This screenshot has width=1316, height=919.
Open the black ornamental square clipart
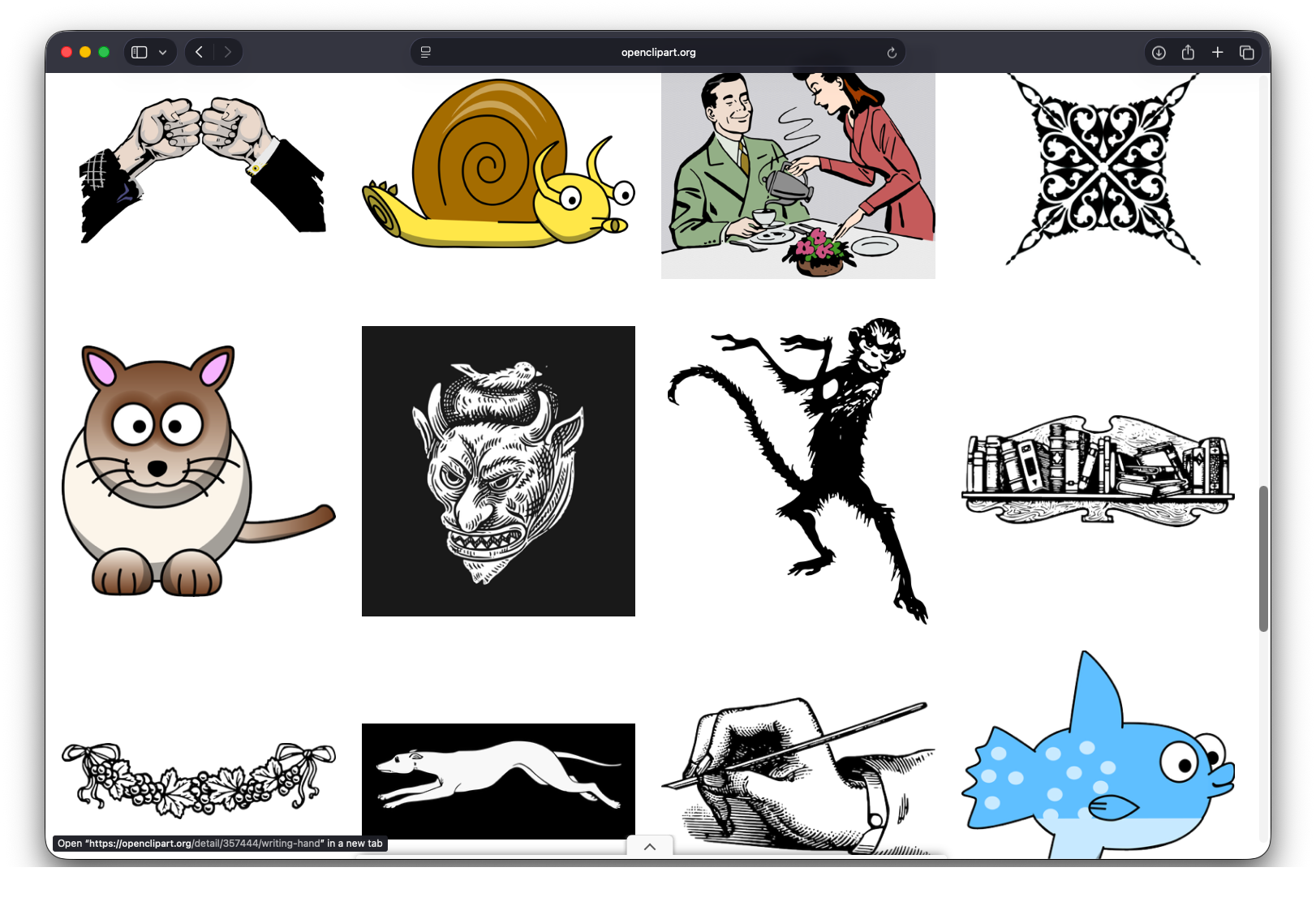click(x=1103, y=170)
